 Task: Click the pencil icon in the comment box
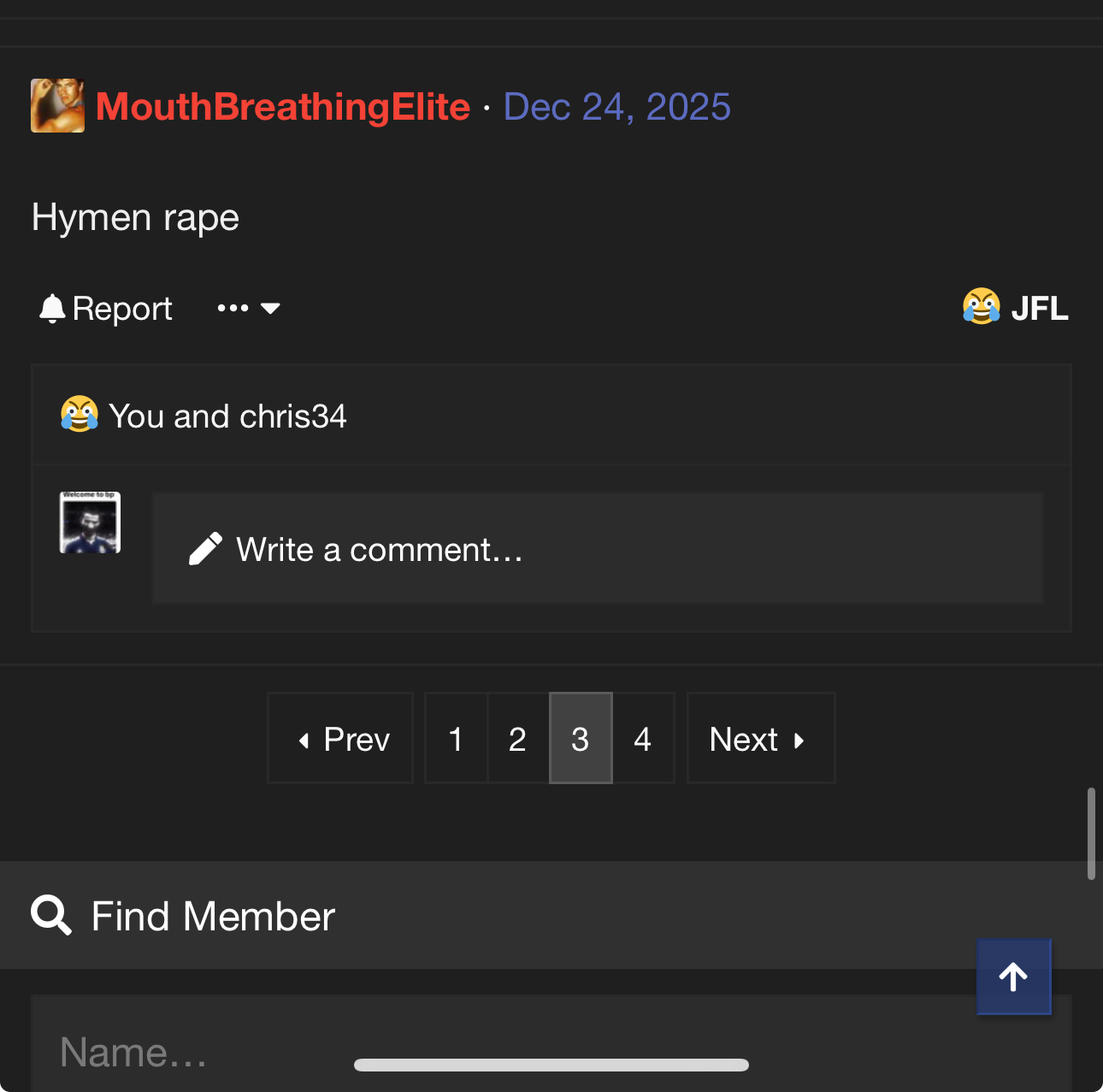pos(205,549)
